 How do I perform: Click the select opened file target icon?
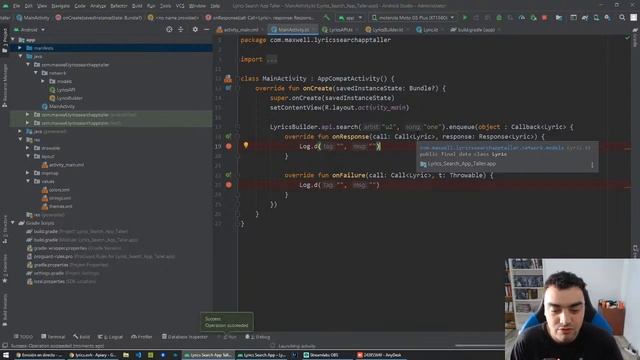(169, 29)
